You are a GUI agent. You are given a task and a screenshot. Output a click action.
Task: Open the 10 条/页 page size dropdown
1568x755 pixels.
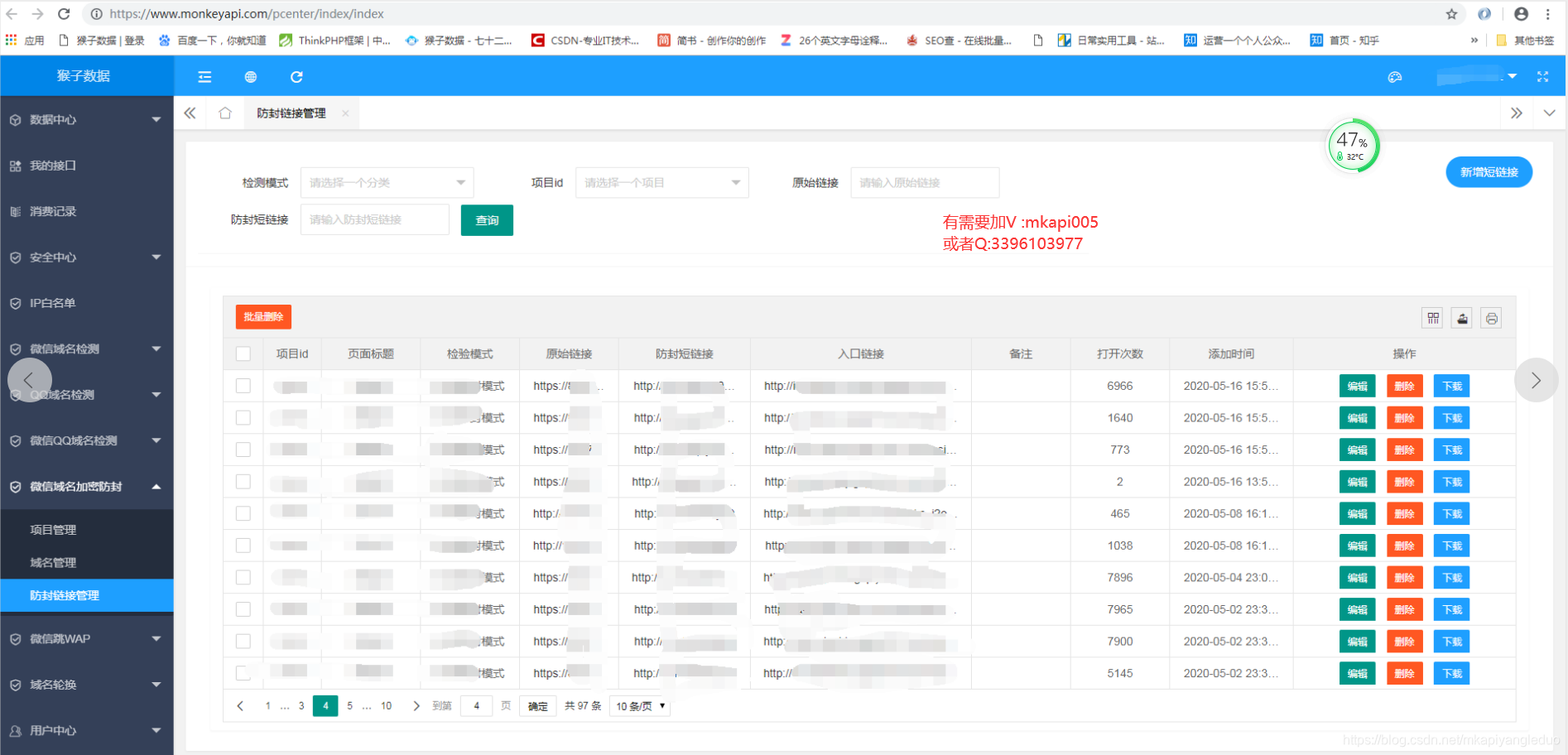click(640, 706)
